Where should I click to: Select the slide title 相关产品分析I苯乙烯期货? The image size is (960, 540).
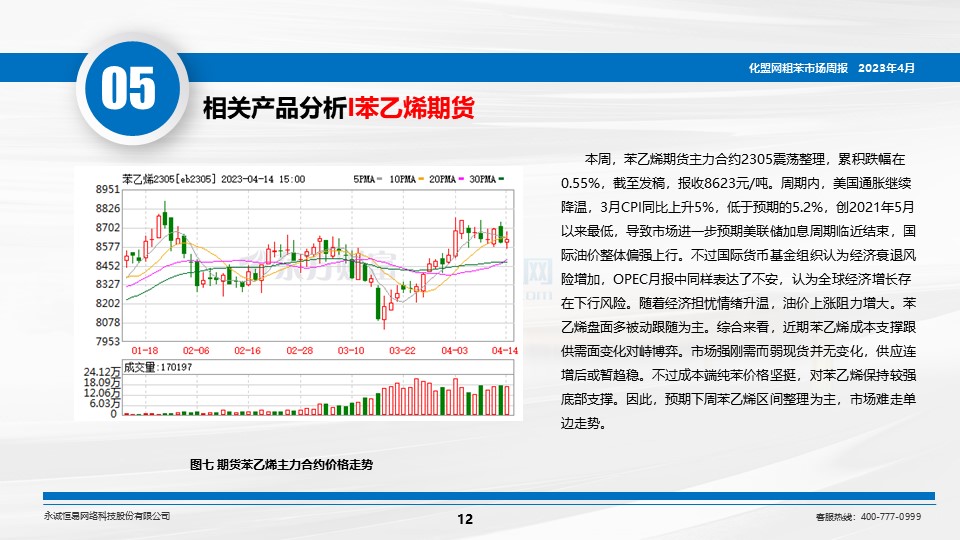(338, 108)
